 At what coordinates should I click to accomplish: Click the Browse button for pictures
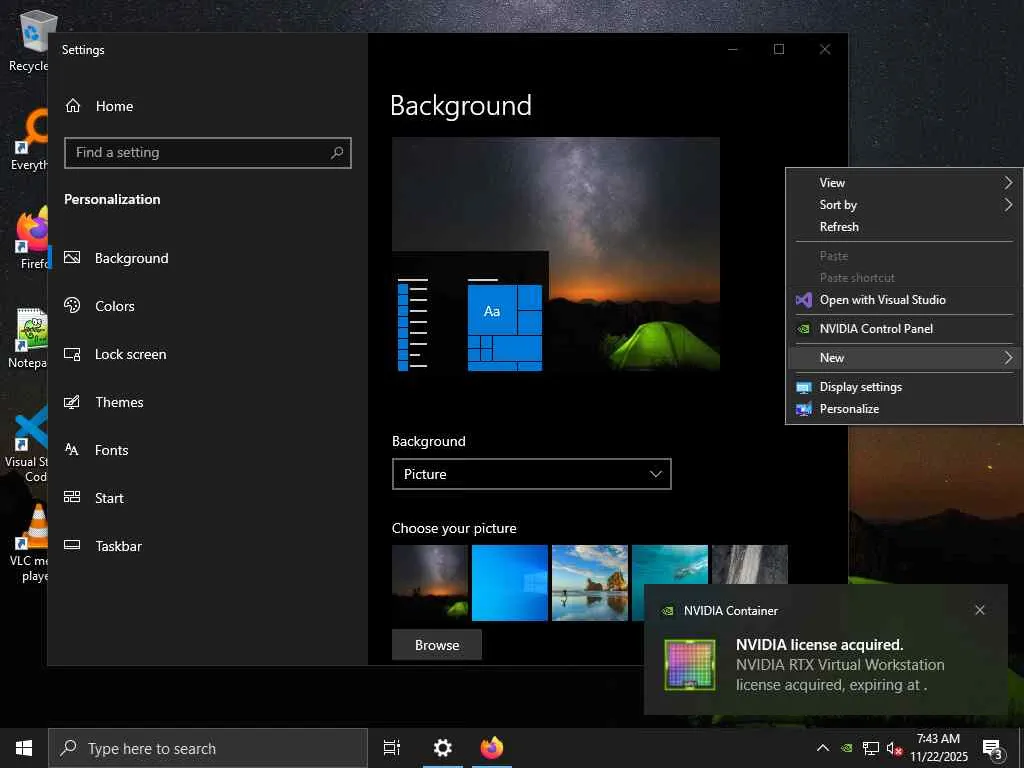(437, 645)
